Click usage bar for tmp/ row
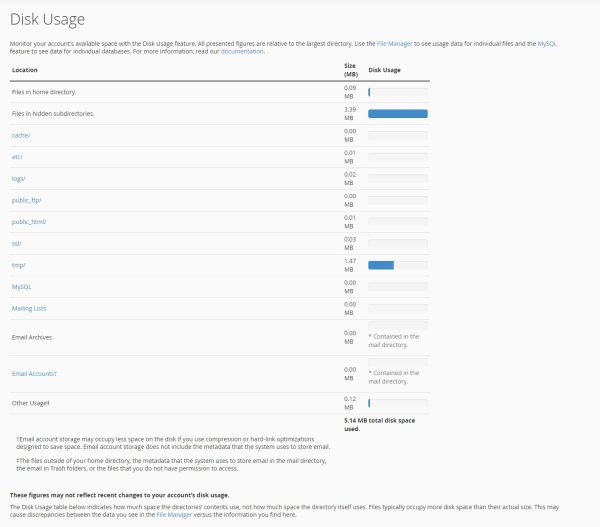The image size is (600, 527). [398, 265]
